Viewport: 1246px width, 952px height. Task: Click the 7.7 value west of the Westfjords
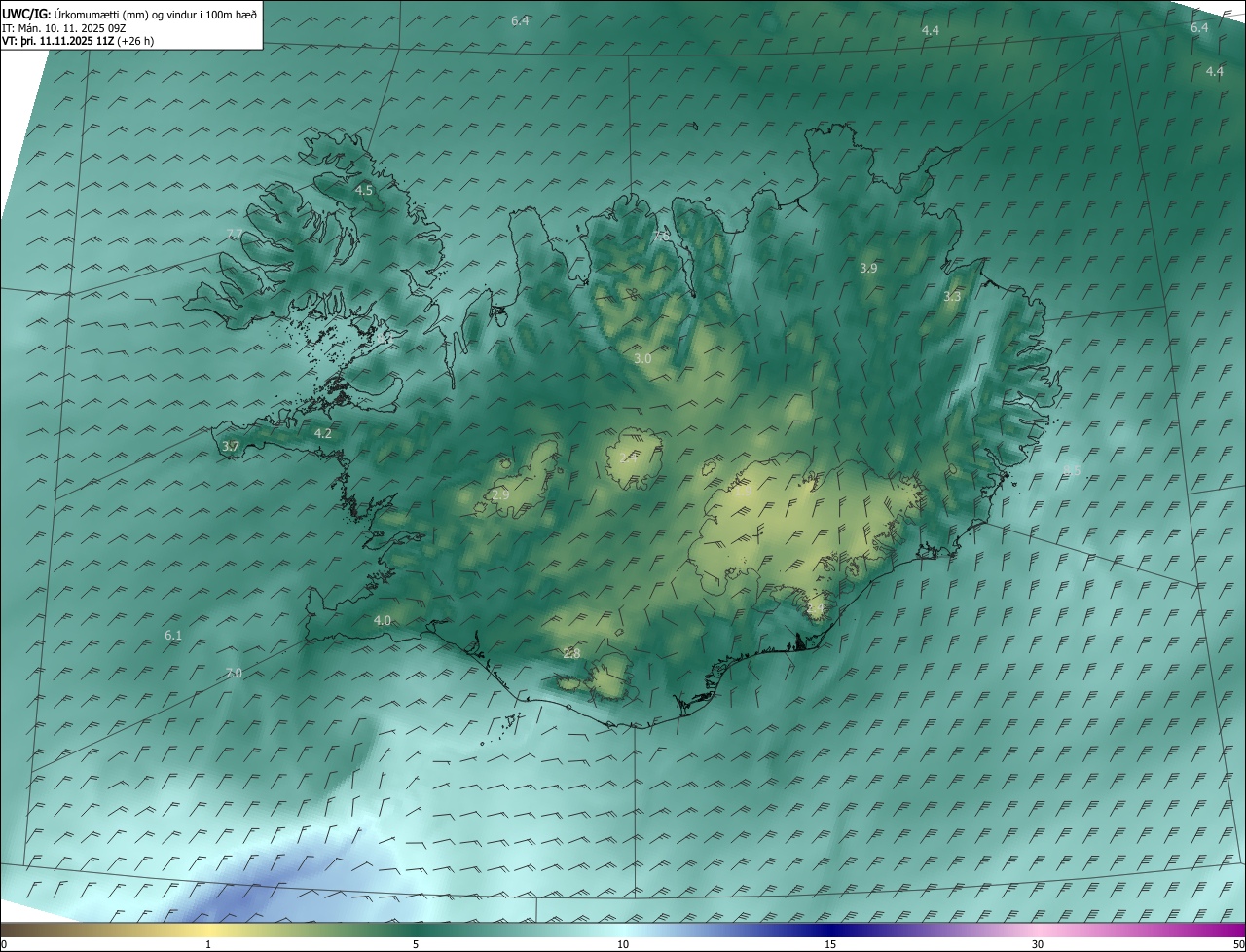235,235
